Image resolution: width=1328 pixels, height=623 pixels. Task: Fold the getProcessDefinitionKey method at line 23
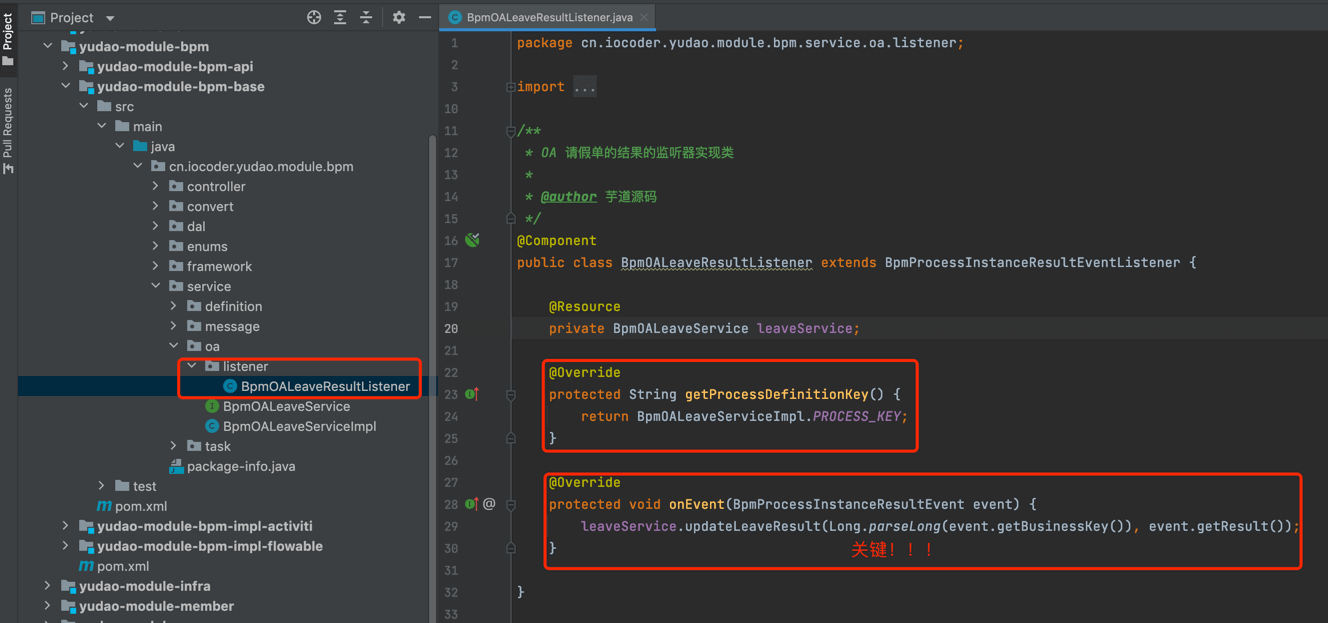pyautogui.click(x=511, y=395)
